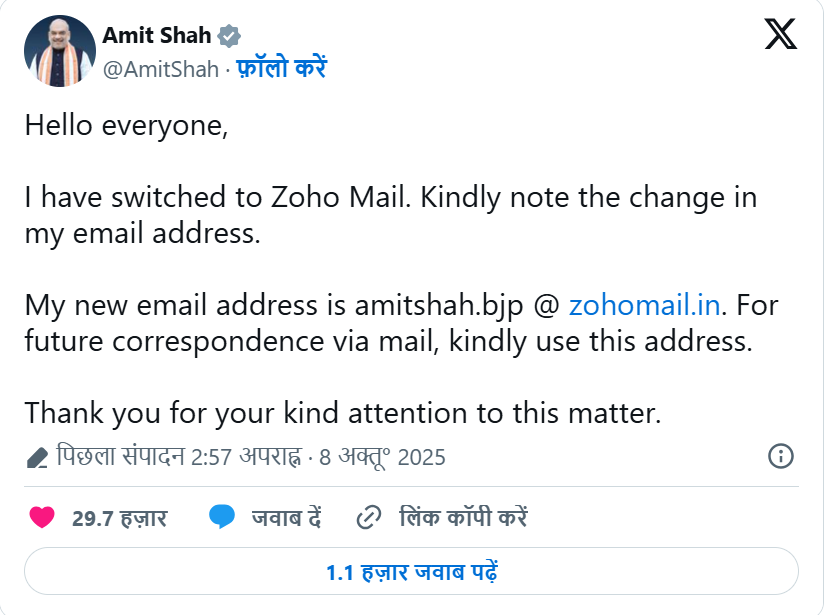Click the edit pencil icon
832x615 pixels.
point(37,458)
